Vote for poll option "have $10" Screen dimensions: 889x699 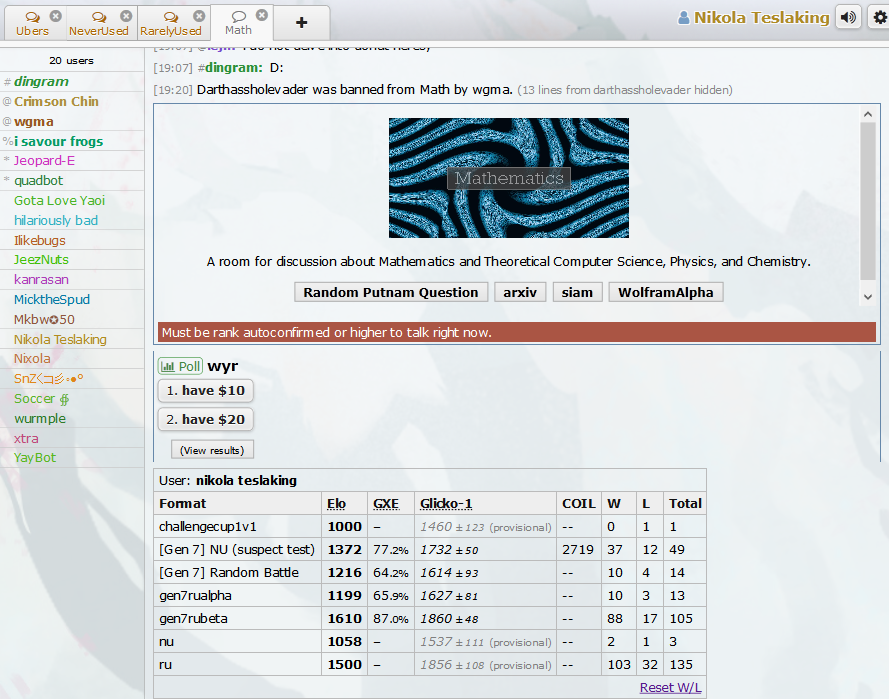point(206,390)
